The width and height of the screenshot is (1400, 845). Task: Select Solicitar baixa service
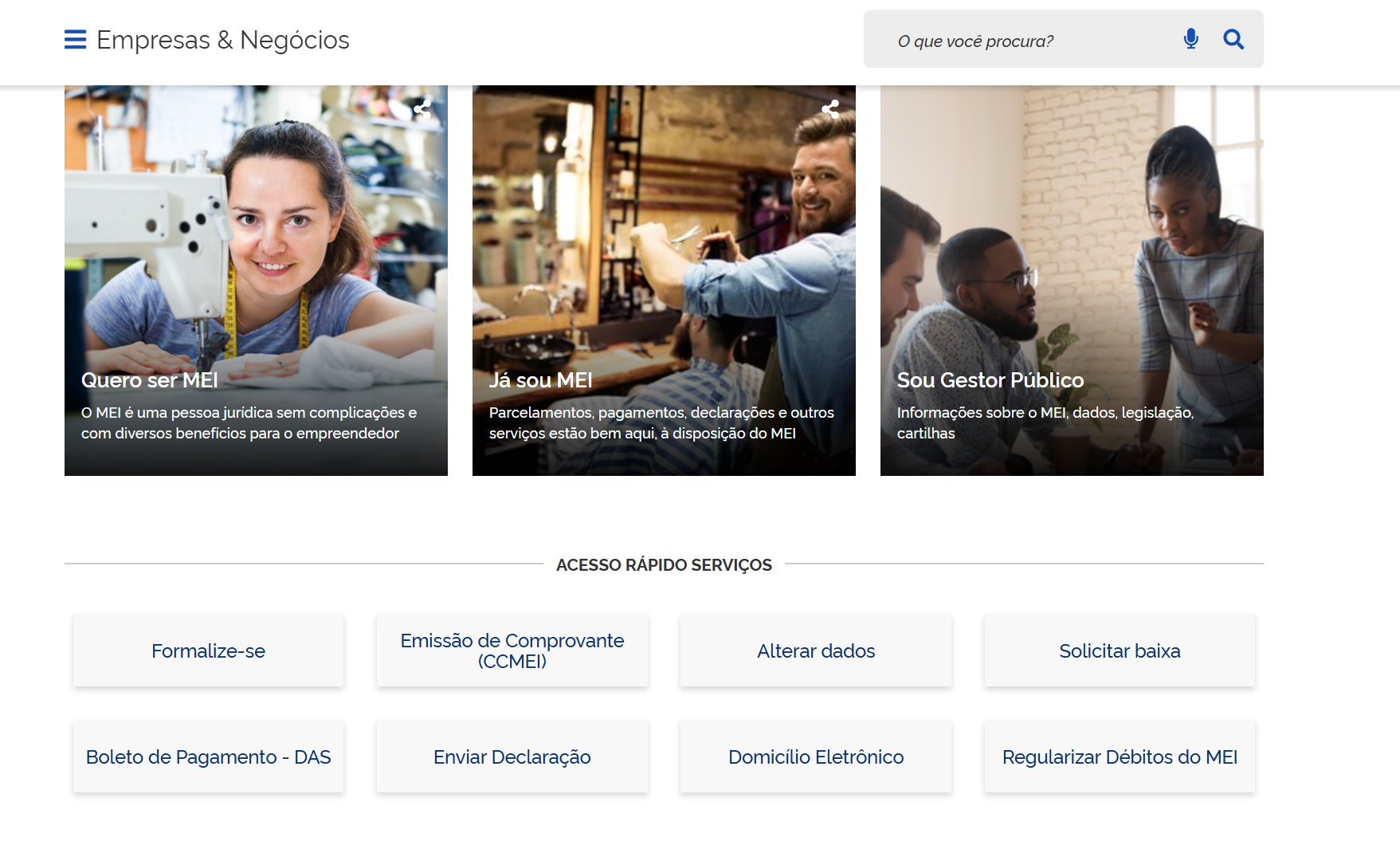click(x=1119, y=650)
